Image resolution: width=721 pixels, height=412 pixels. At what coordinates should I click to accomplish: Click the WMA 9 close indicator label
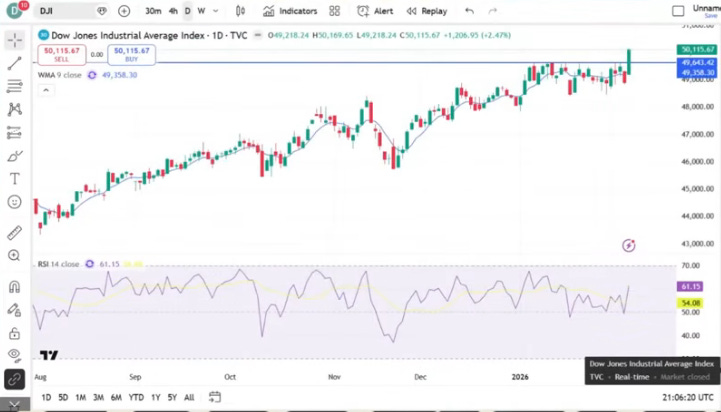59,75
